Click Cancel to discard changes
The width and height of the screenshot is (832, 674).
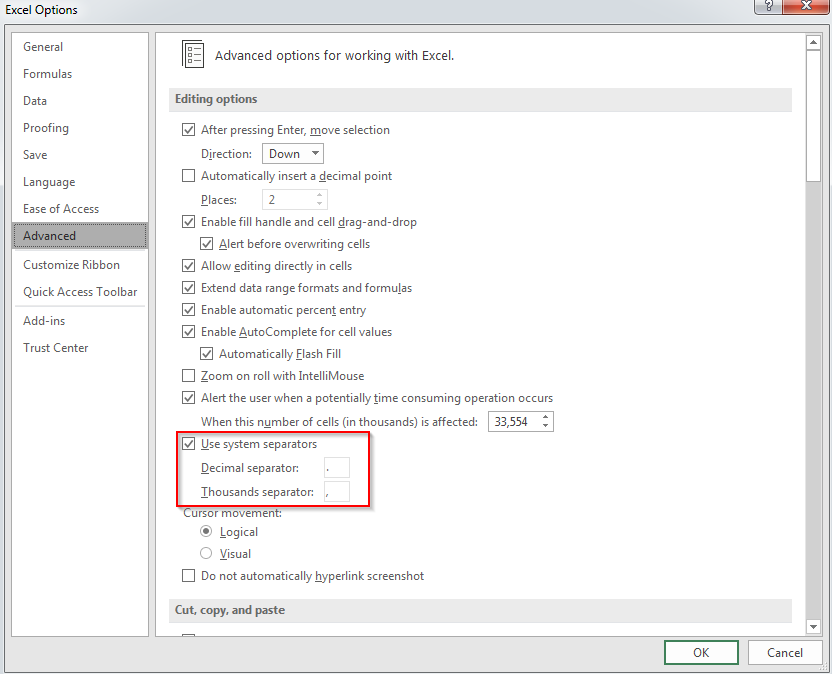point(784,652)
